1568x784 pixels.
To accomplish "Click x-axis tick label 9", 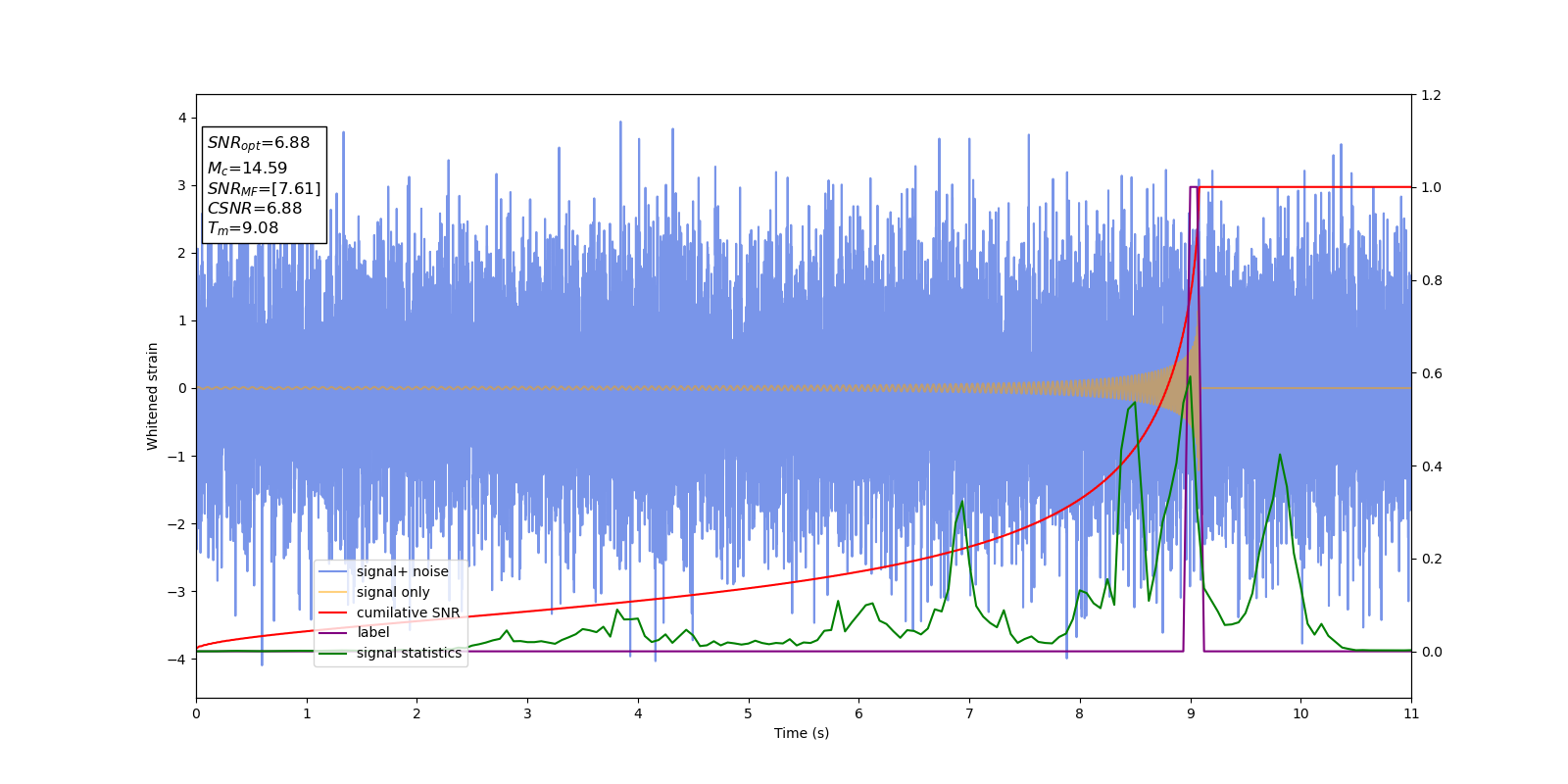I will [x=1191, y=713].
